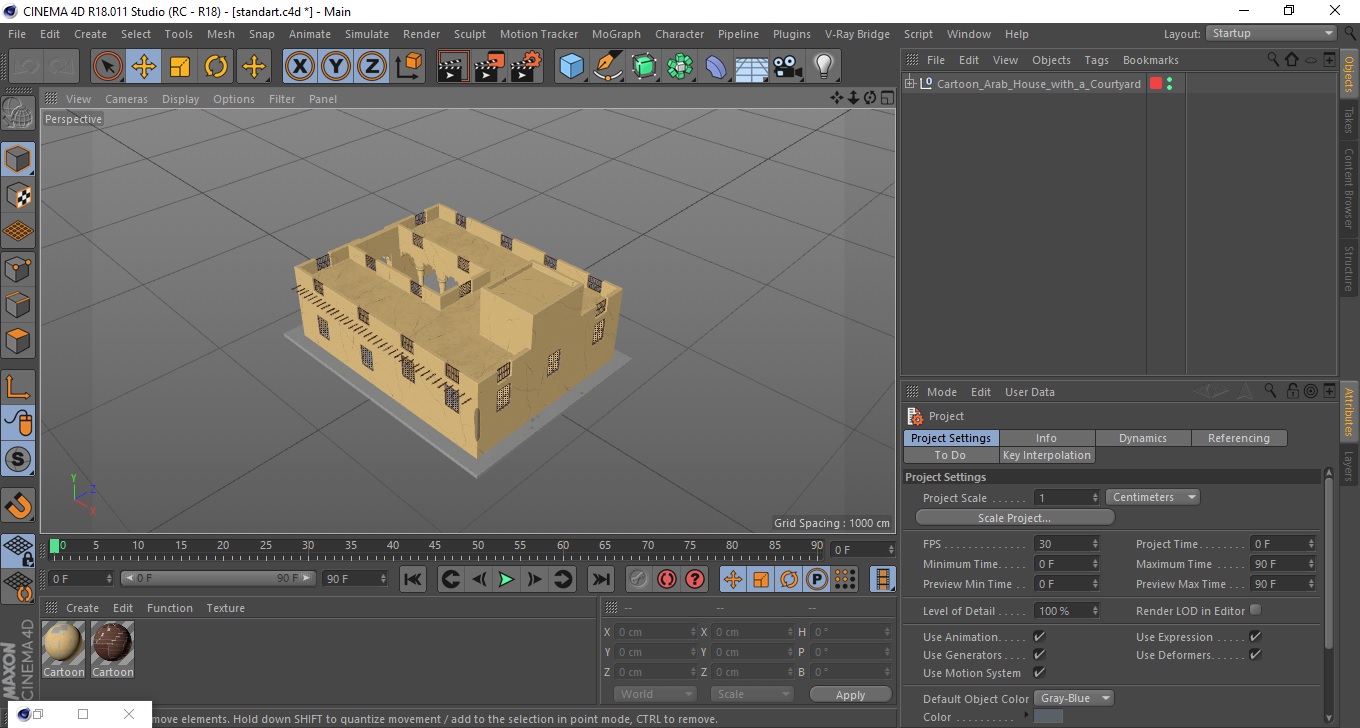
Task: Open Edit Render Settings icon
Action: tap(525, 67)
